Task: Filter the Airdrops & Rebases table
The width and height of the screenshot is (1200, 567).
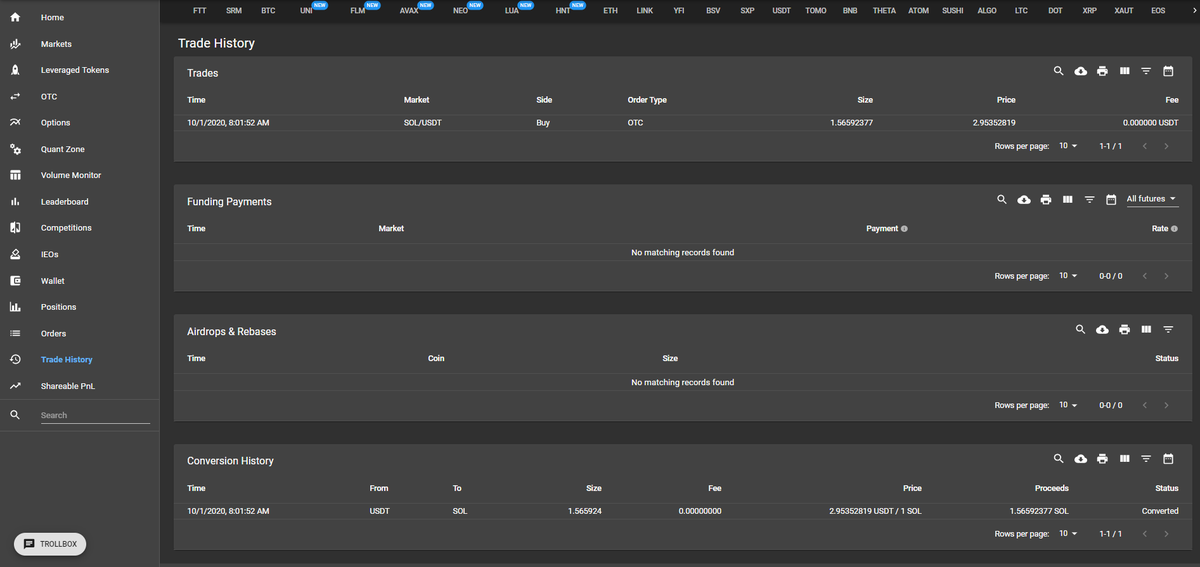Action: (1168, 329)
